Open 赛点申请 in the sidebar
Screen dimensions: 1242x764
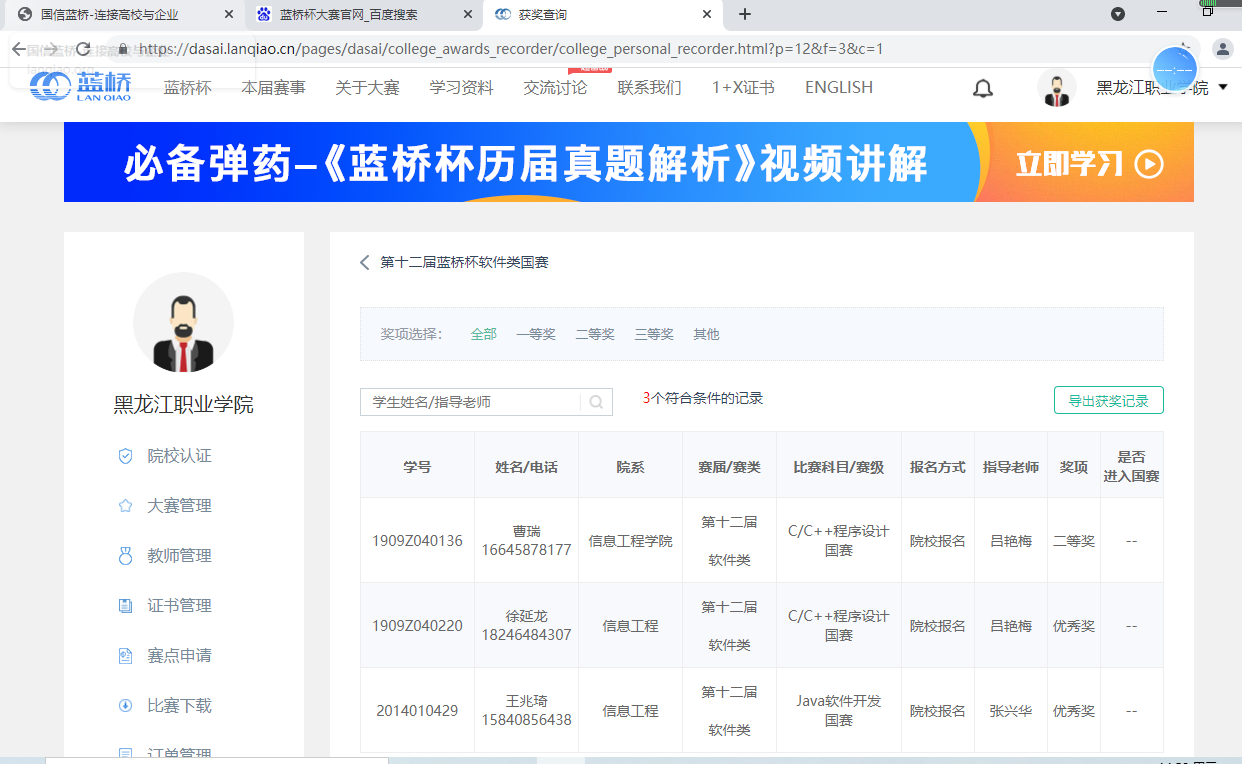(x=179, y=656)
